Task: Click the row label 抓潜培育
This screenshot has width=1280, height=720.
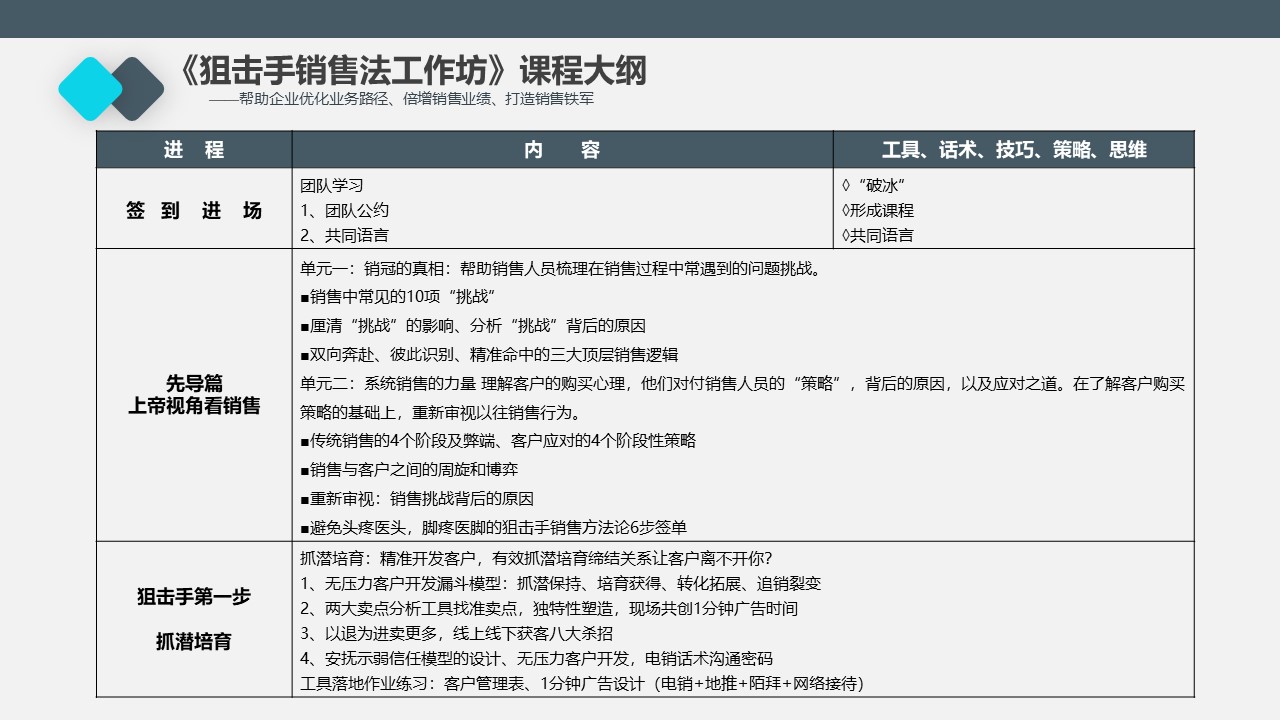Action: pyautogui.click(x=194, y=641)
